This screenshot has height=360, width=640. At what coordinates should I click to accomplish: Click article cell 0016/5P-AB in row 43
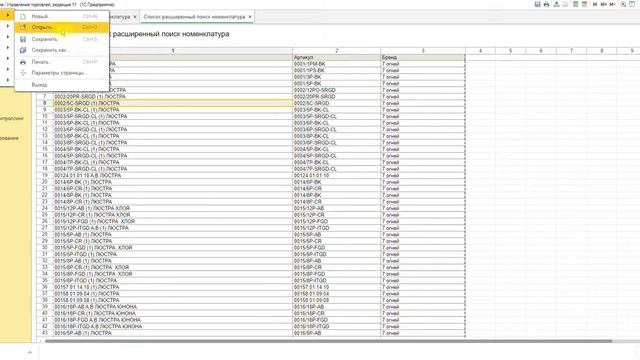336,333
